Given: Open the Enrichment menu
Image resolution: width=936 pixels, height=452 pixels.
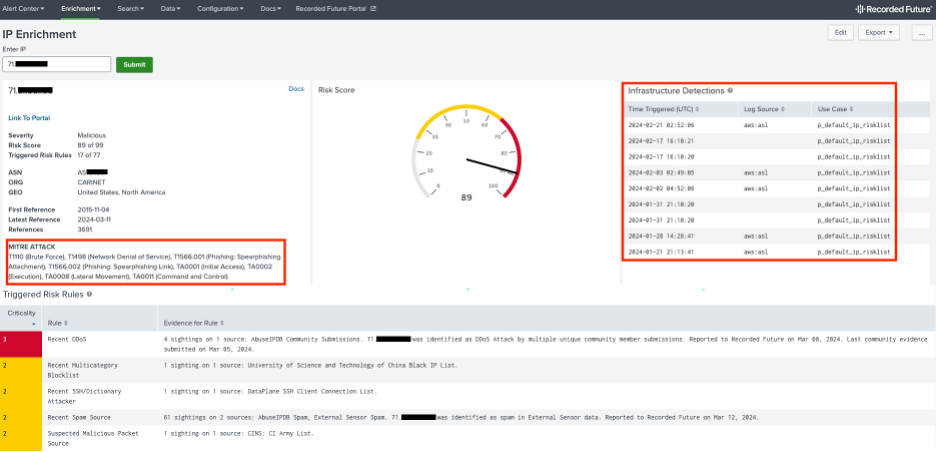Looking at the screenshot, I should [x=81, y=9].
